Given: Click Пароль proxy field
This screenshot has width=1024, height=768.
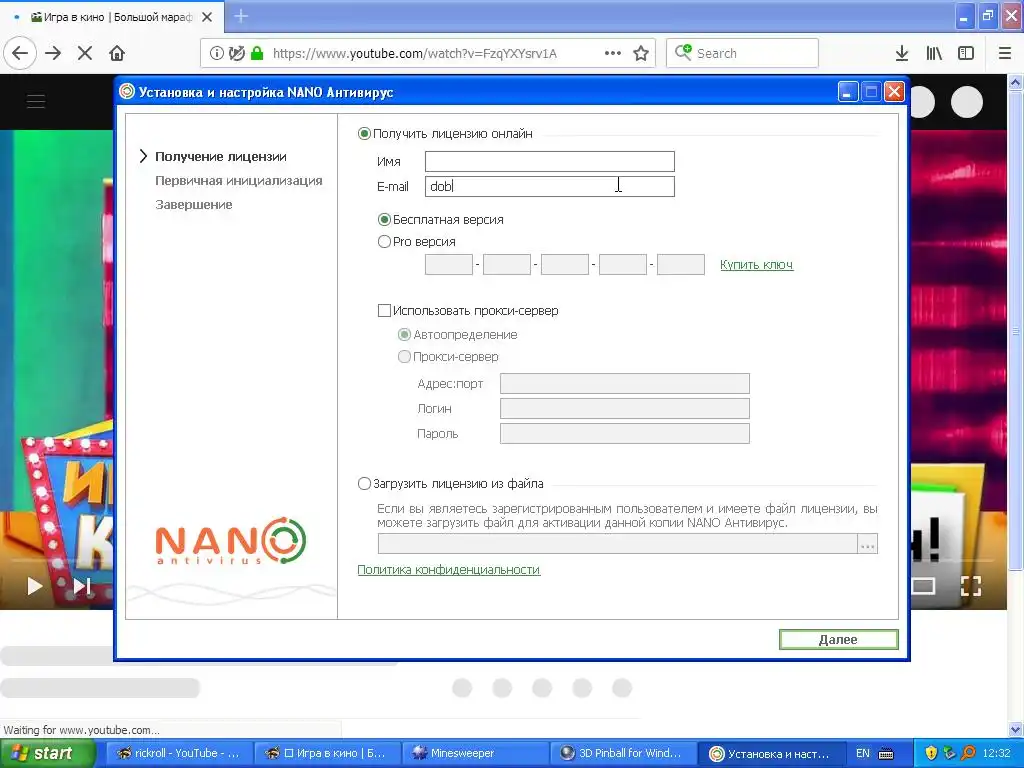Looking at the screenshot, I should pos(624,434).
